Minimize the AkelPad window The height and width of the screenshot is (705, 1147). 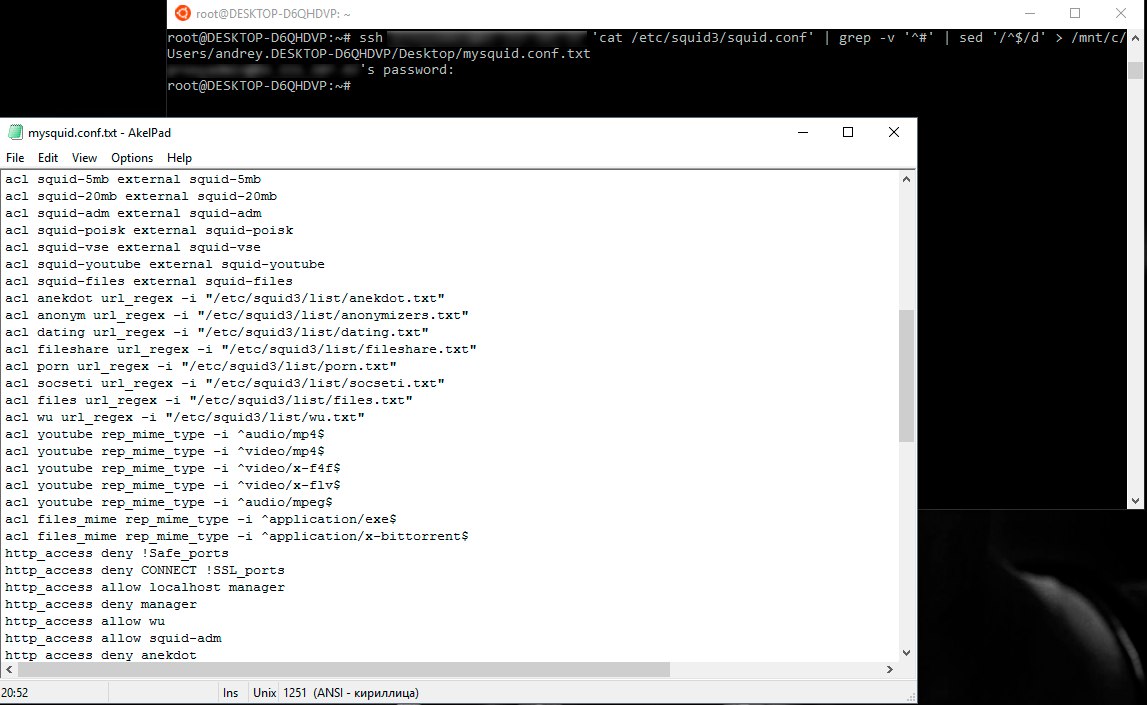(802, 132)
